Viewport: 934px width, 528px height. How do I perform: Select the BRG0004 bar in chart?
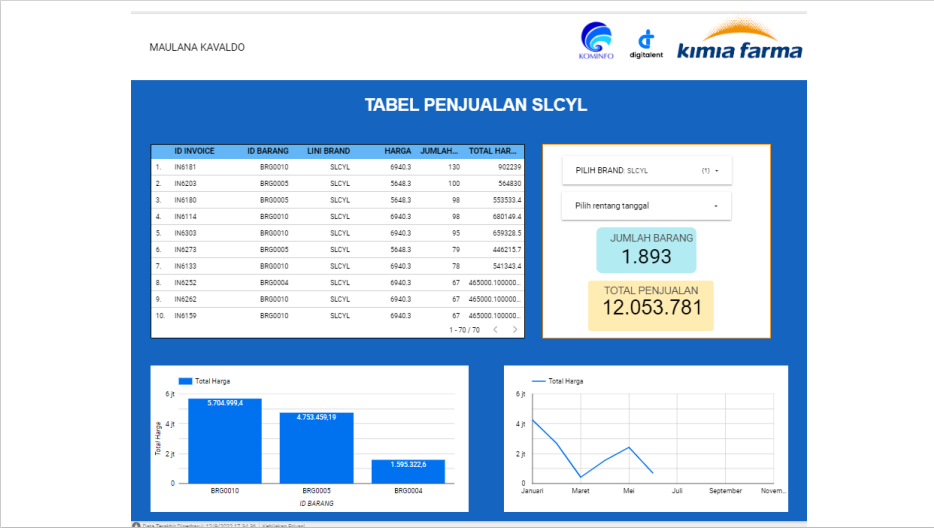(x=408, y=471)
